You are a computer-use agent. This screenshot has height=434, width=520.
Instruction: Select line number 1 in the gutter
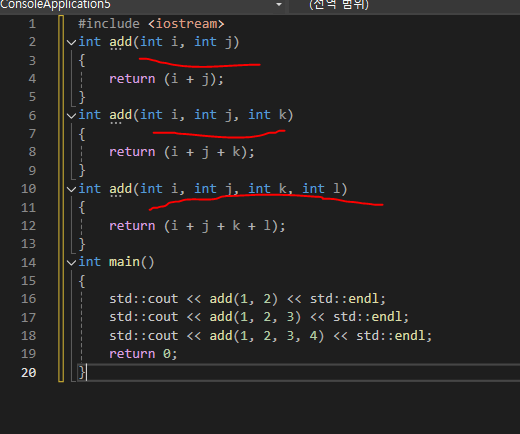[32, 24]
